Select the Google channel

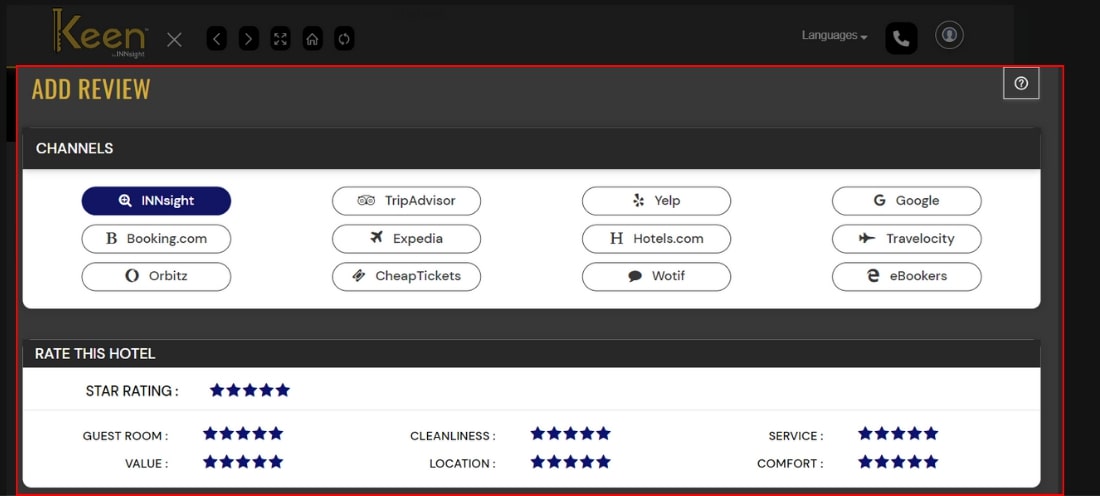pos(906,201)
